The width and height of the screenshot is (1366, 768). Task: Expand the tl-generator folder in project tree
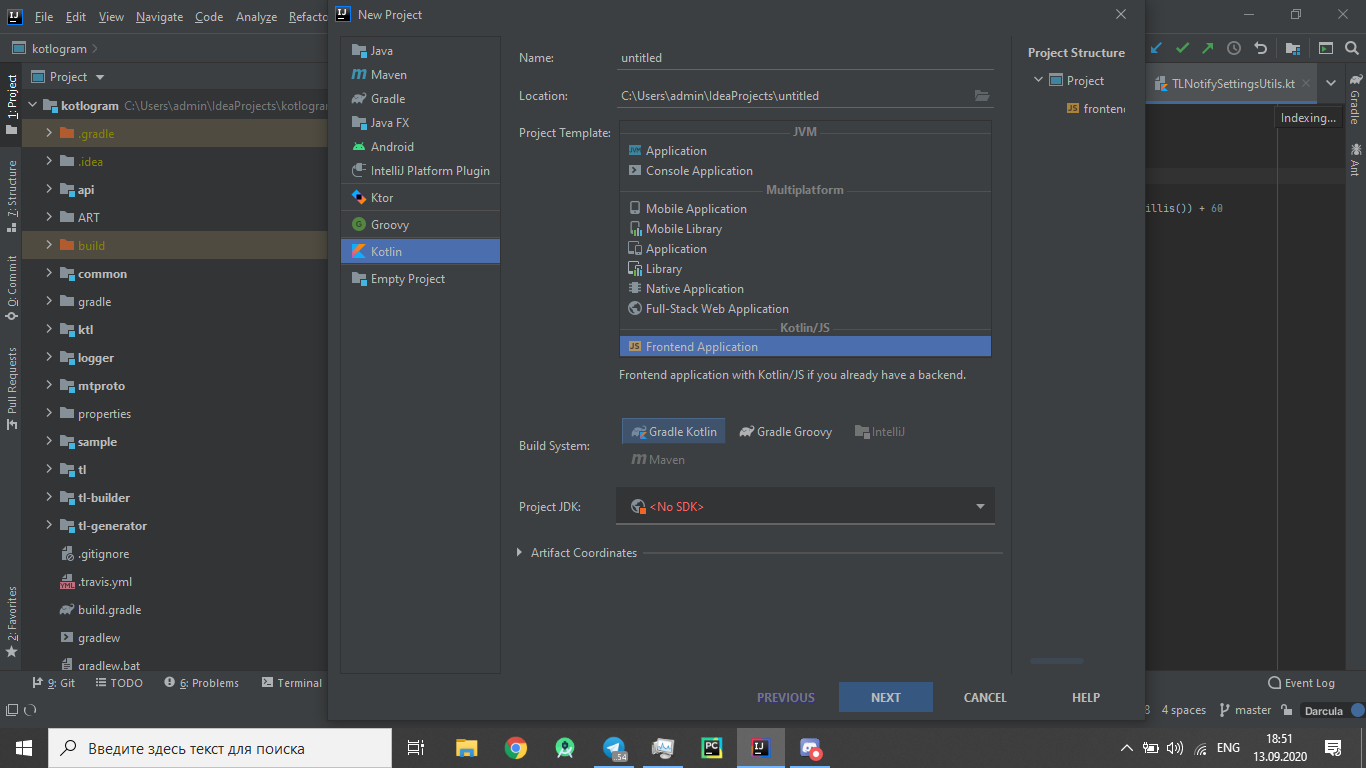(49, 525)
